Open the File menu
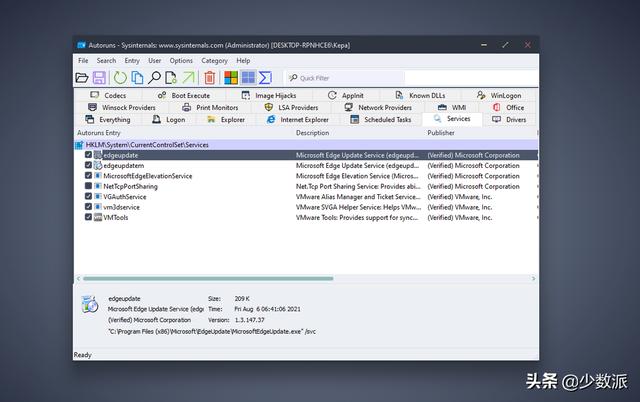640x402 pixels. coord(83,60)
